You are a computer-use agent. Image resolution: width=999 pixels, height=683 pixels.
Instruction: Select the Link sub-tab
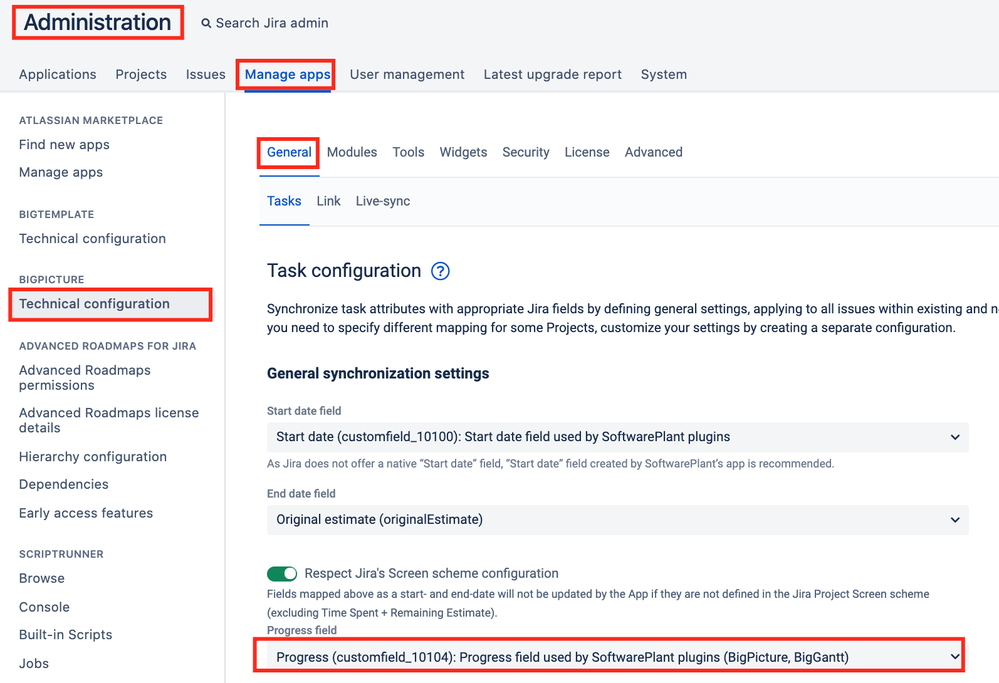(329, 201)
